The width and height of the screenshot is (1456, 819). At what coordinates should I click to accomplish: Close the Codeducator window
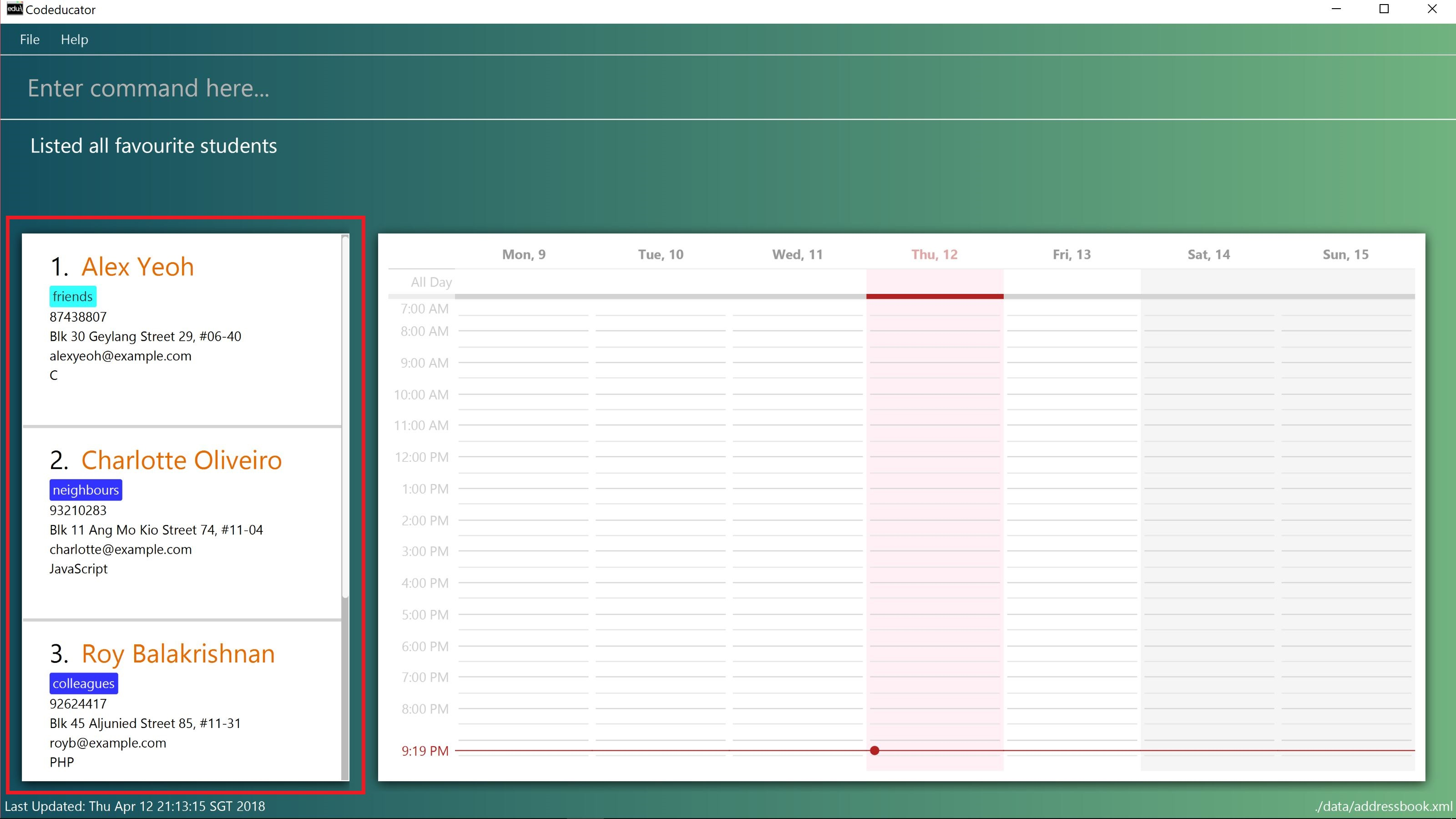click(1432, 9)
